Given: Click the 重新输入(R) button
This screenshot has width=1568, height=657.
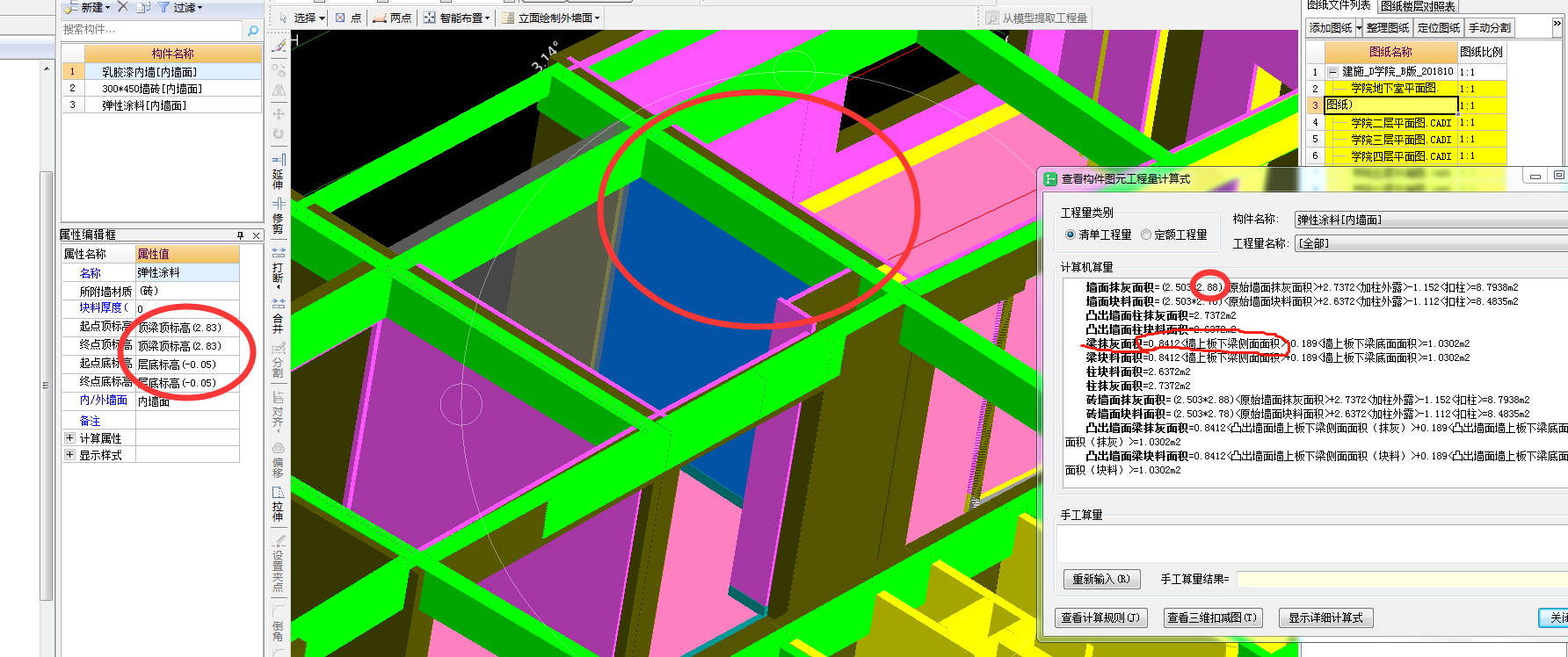Looking at the screenshot, I should coord(1101,579).
